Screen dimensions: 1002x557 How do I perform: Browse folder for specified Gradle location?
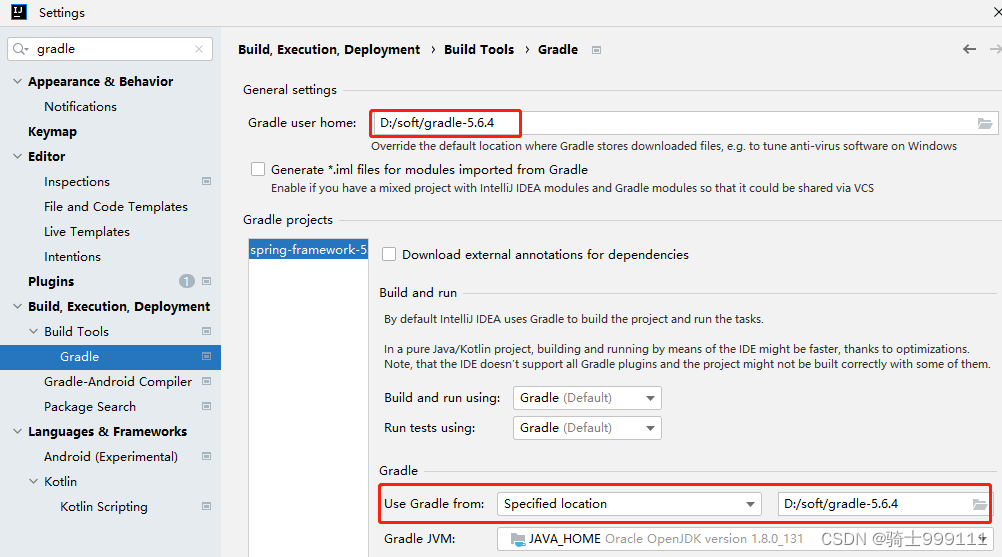coord(980,504)
